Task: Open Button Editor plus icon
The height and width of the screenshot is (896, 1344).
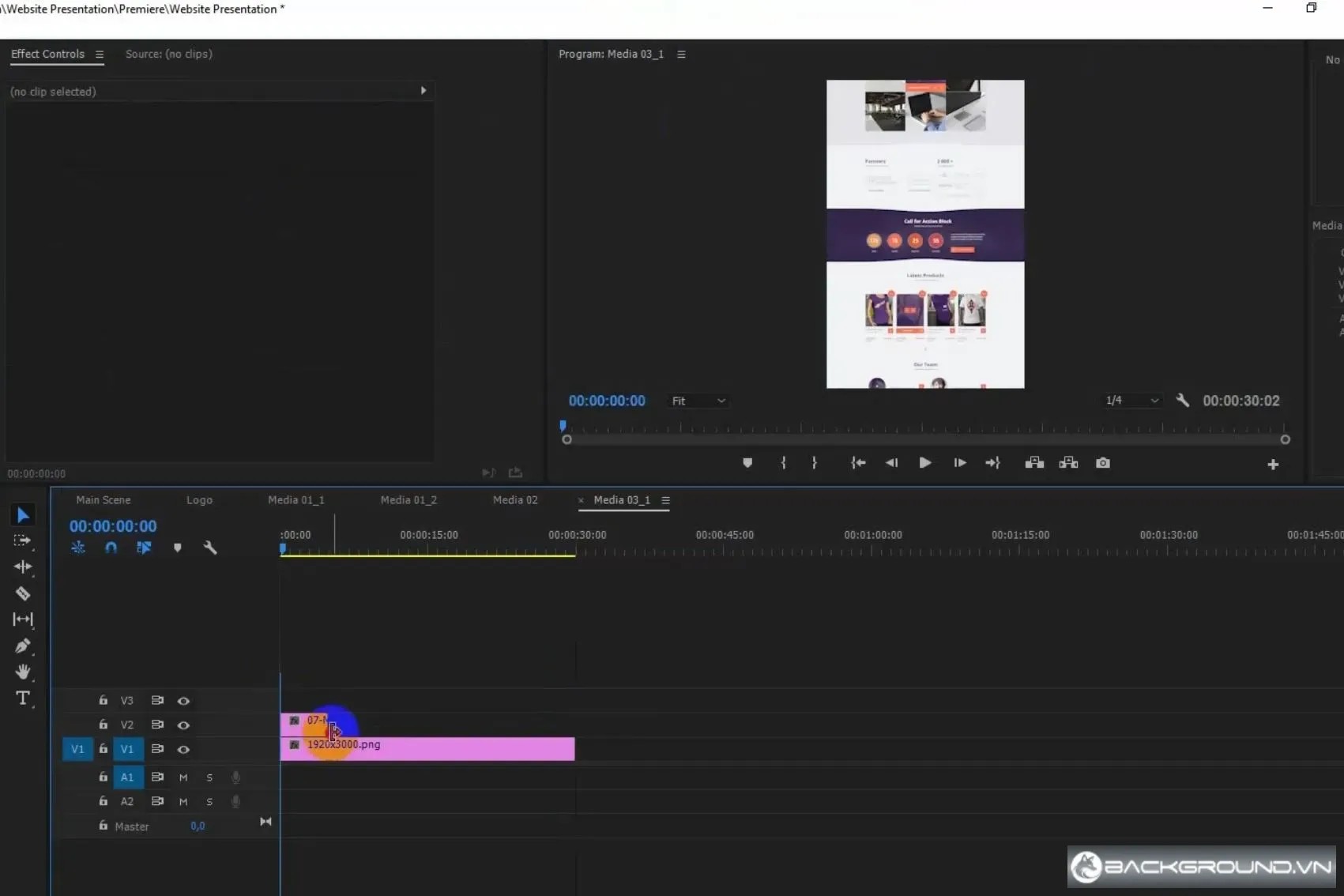Action: point(1273,465)
